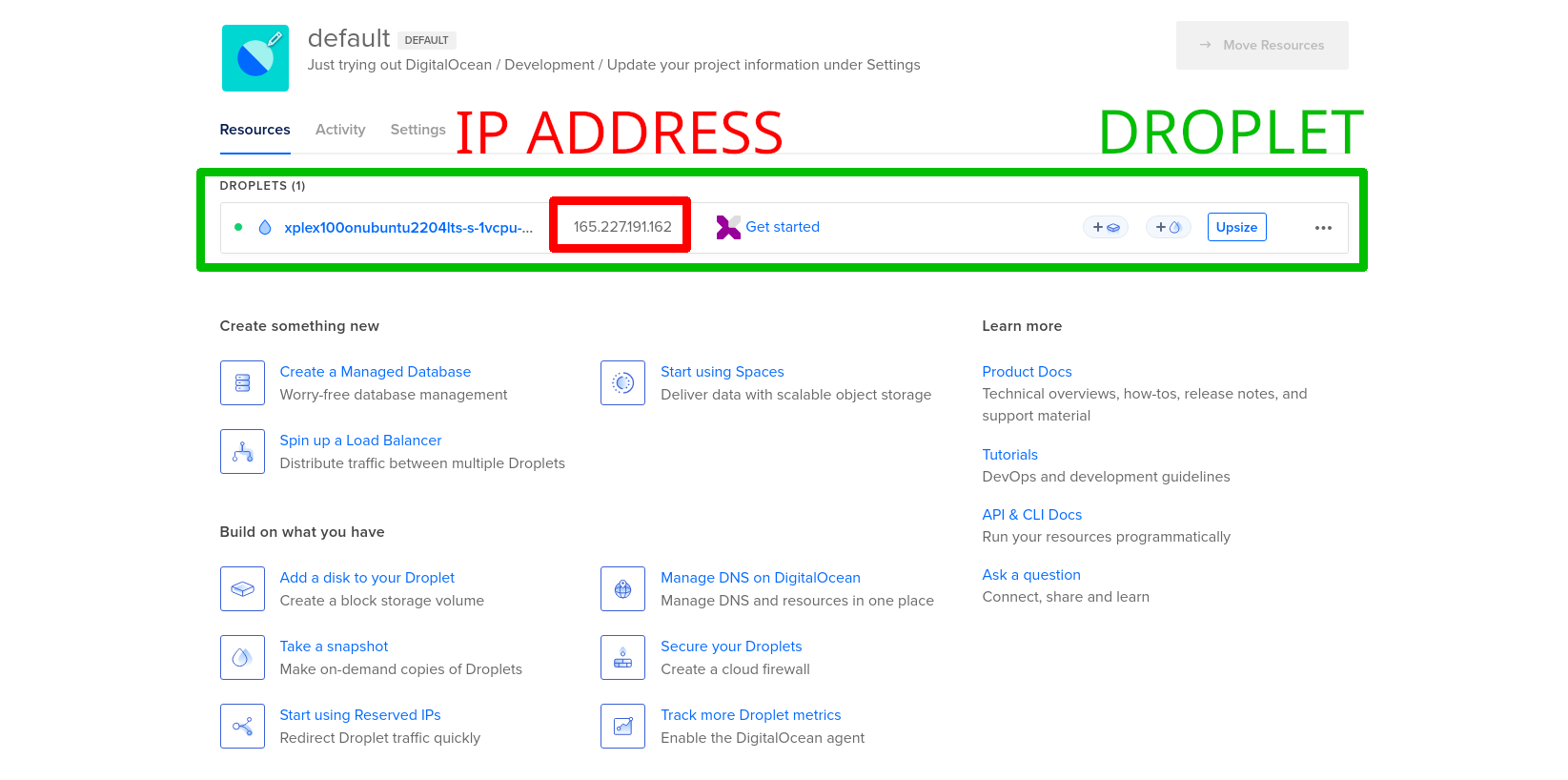This screenshot has height=780, width=1568.
Task: Open Create a Managed Database link
Action: tap(375, 372)
